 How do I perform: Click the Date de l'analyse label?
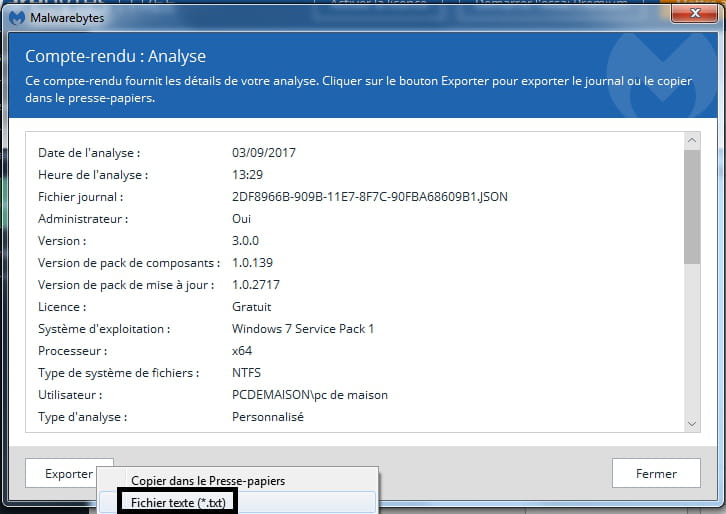point(89,153)
